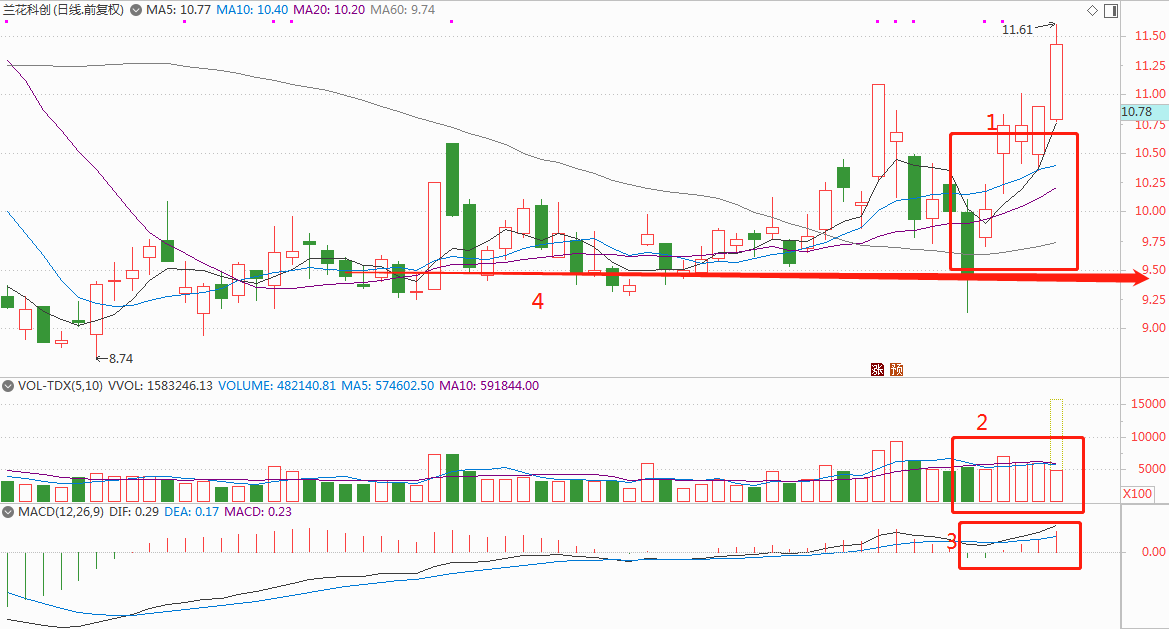Viewport: 1169px width, 629px height.
Task: Click the volume MA5: 574602.50 label
Action: 388,386
